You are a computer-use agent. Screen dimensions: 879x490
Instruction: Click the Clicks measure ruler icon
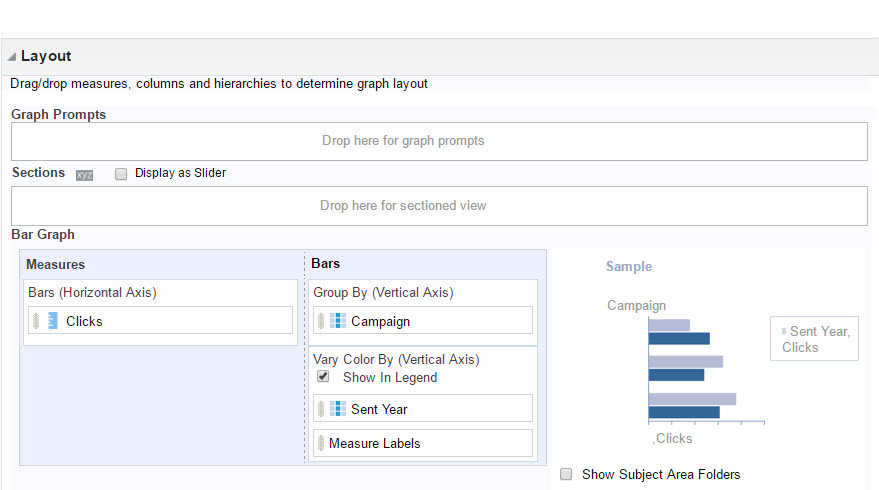53,321
